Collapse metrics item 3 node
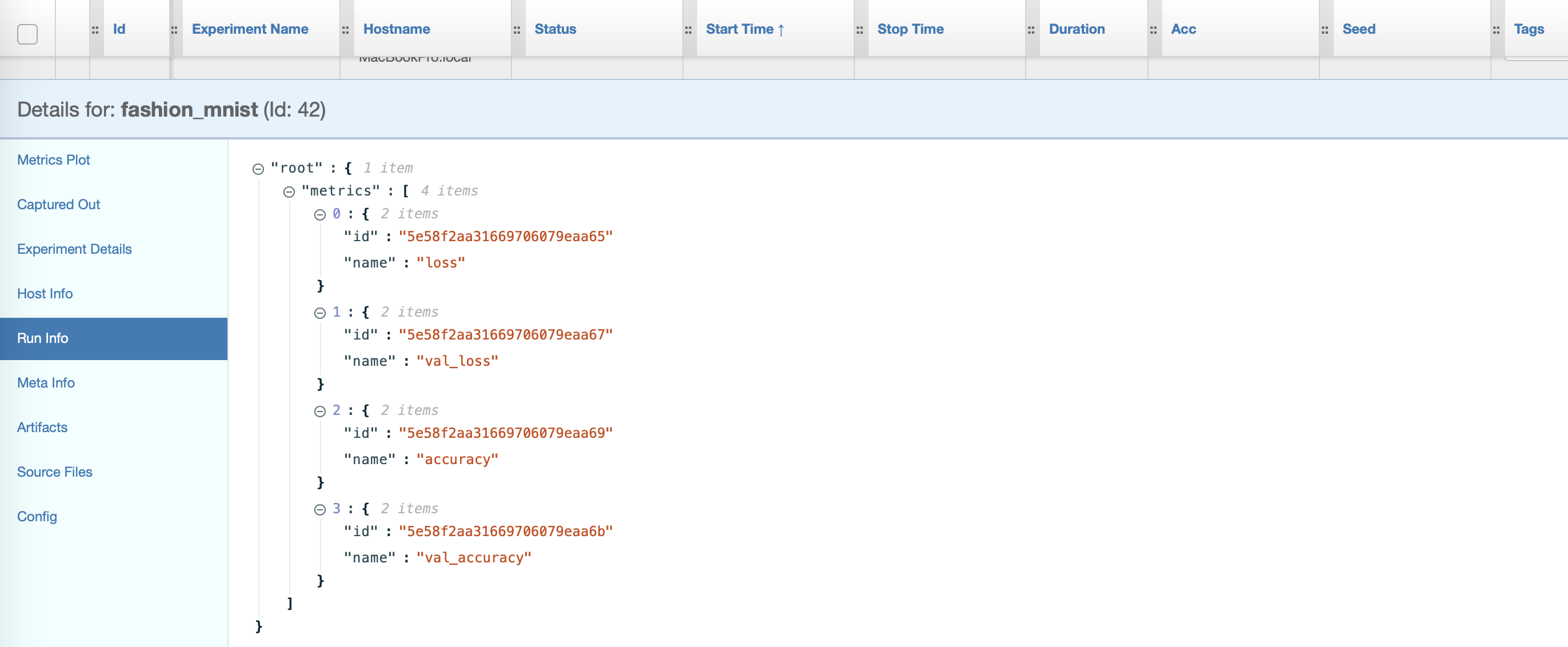The height and width of the screenshot is (647, 1568). click(x=320, y=510)
